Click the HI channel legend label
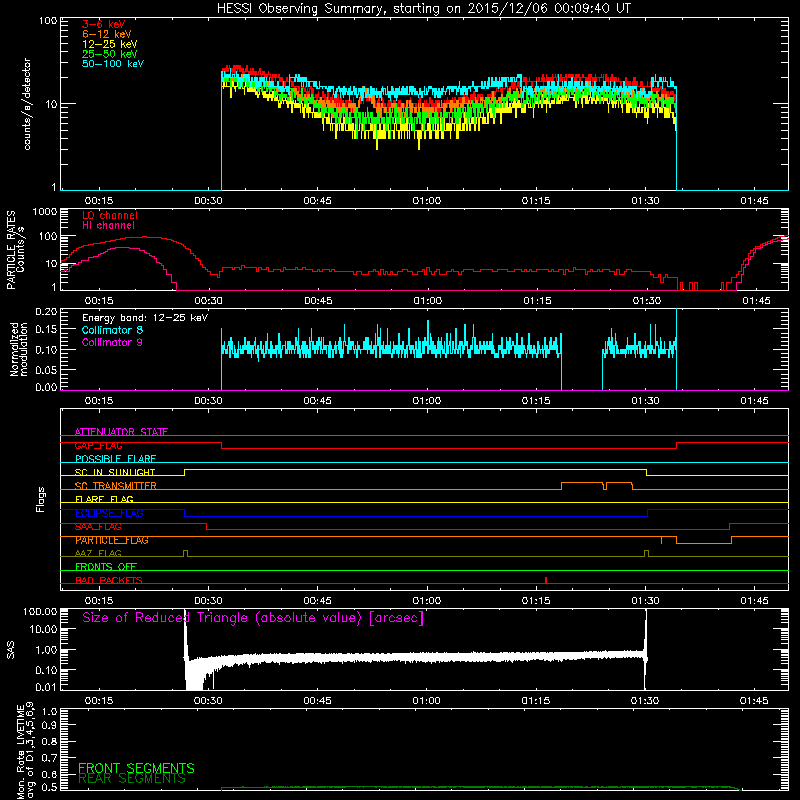 pos(108,226)
